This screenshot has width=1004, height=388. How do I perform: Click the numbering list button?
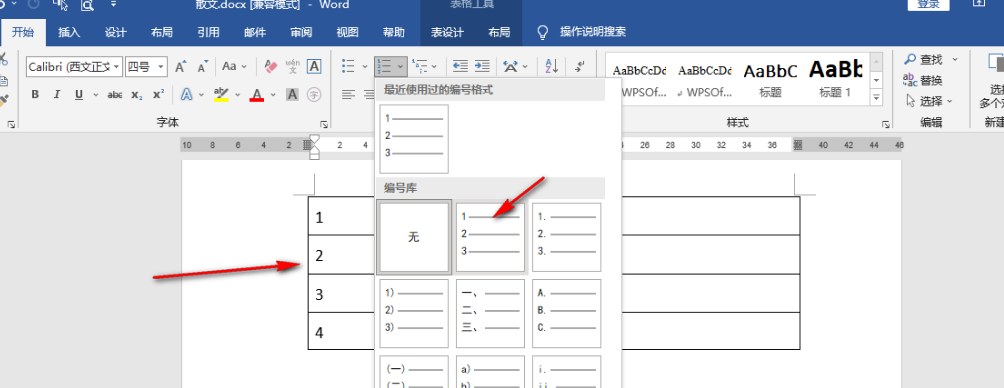(385, 66)
